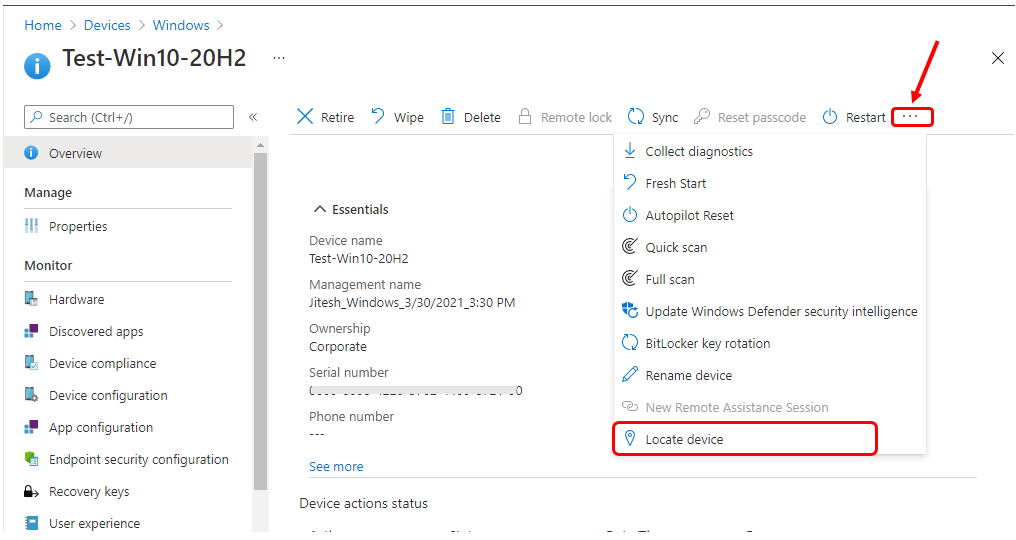This screenshot has height=540, width=1016.
Task: Open the Overview sidebar item
Action: click(128, 153)
